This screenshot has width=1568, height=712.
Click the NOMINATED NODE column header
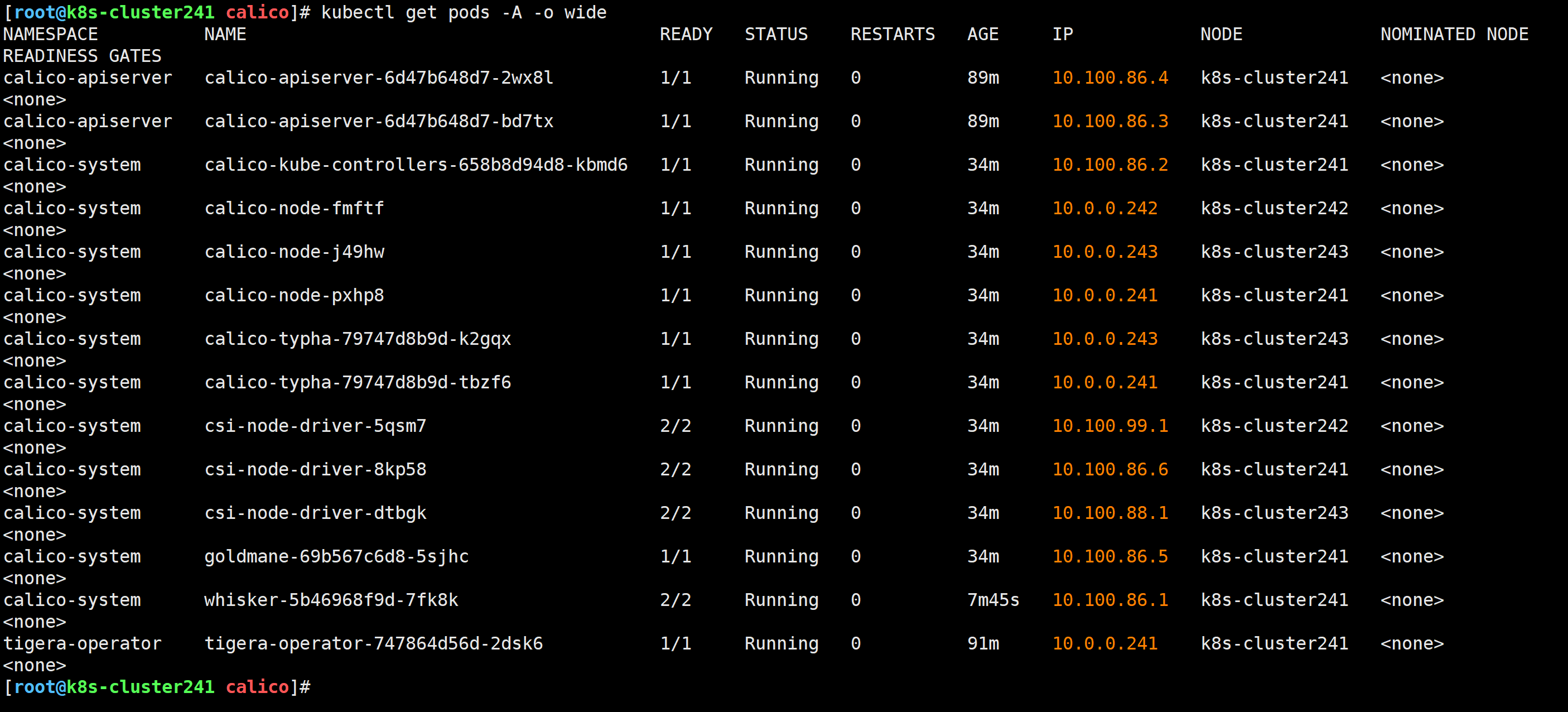[x=1454, y=34]
